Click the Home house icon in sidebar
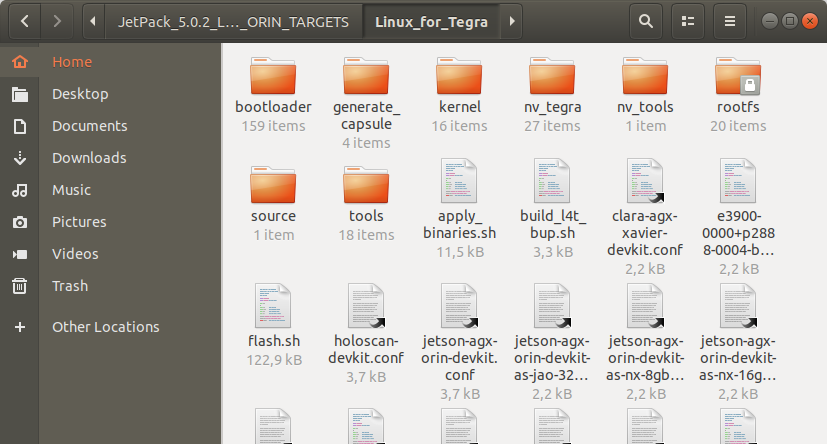 20,62
